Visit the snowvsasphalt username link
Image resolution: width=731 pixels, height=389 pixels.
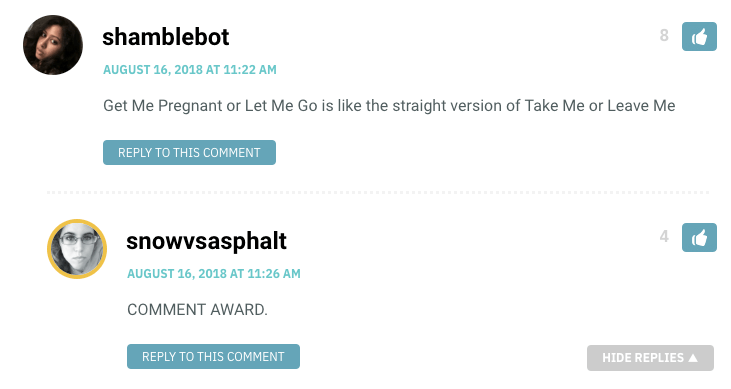[x=206, y=241]
